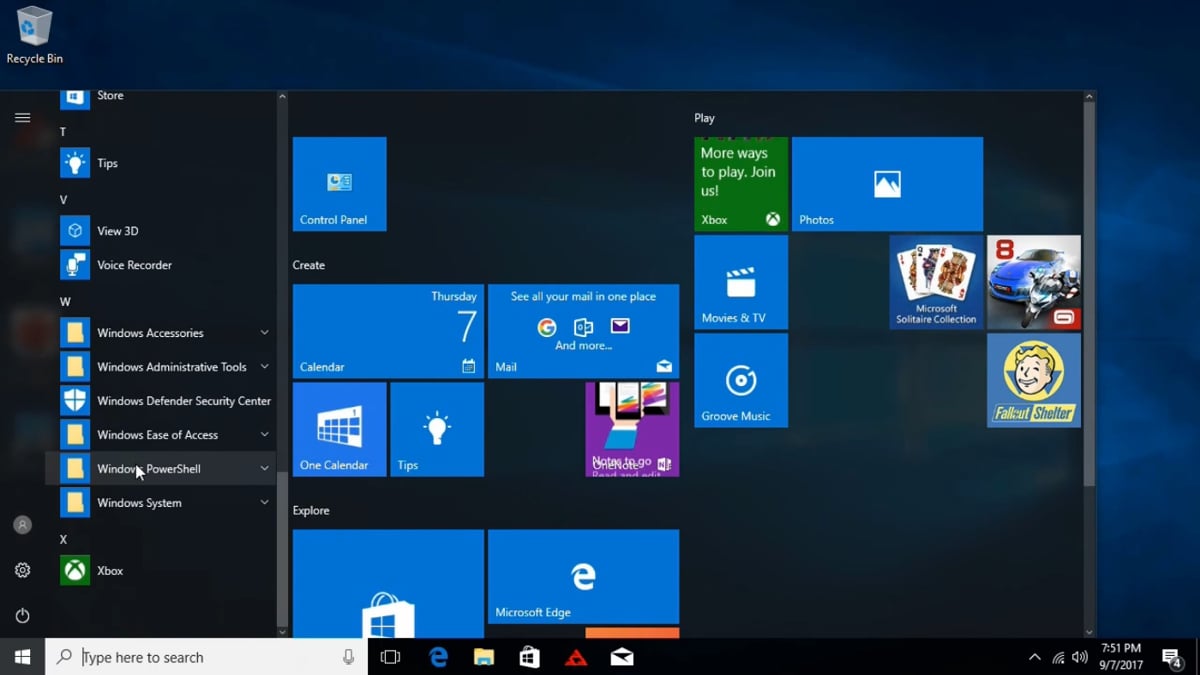
Task: Open the hamburger menu in Start
Action: click(x=22, y=117)
